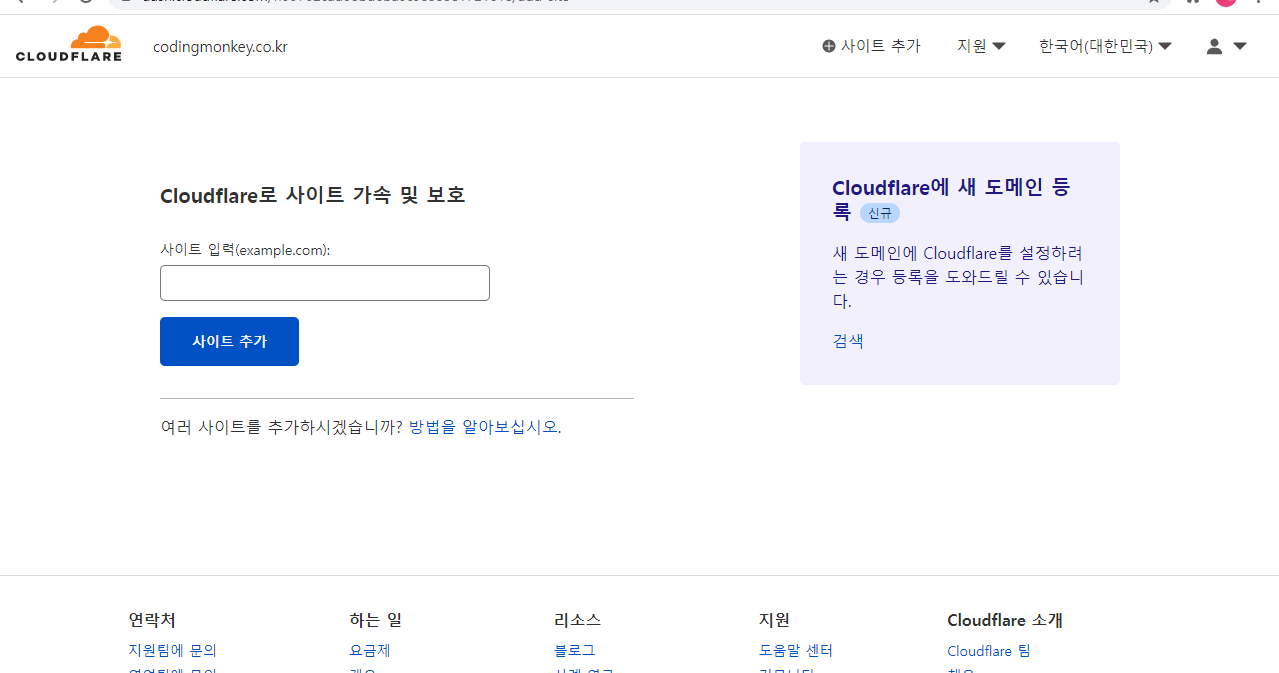Click the Cloudflare 소개 footer heading
Viewport: 1279px width, 673px height.
[1005, 620]
